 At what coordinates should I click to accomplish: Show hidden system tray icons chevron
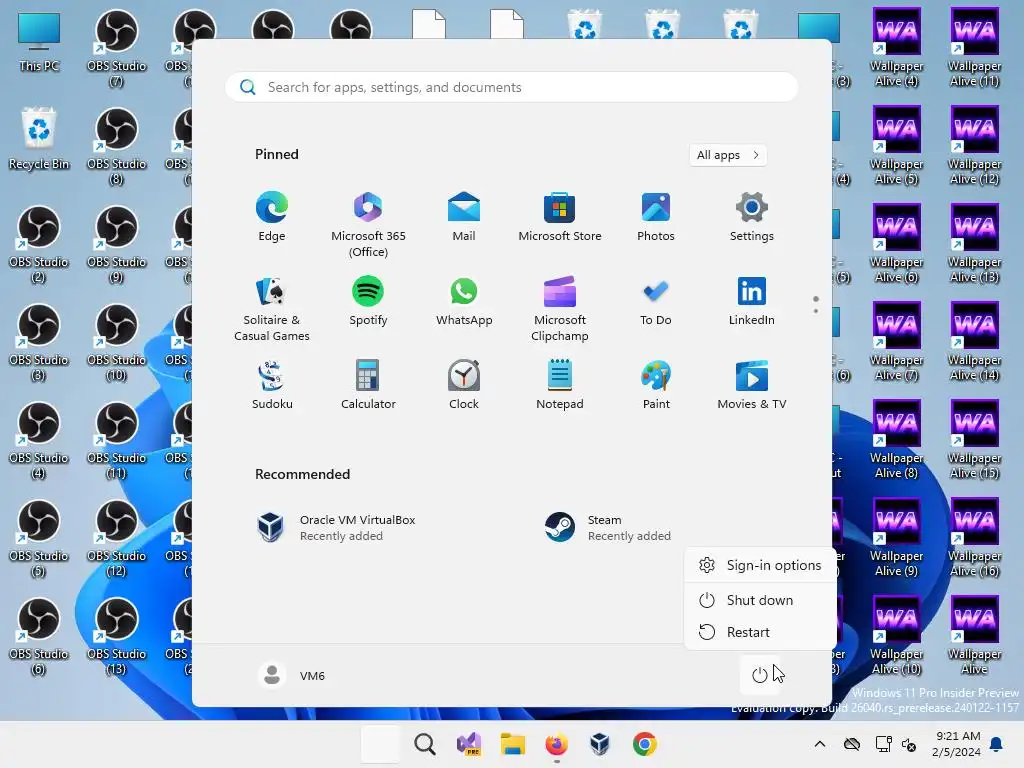pos(820,744)
